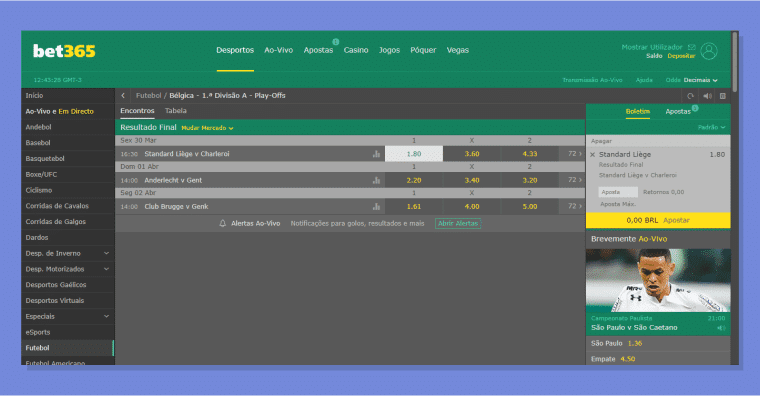Open Início in the sidebar
The height and width of the screenshot is (396, 760).
68,95
